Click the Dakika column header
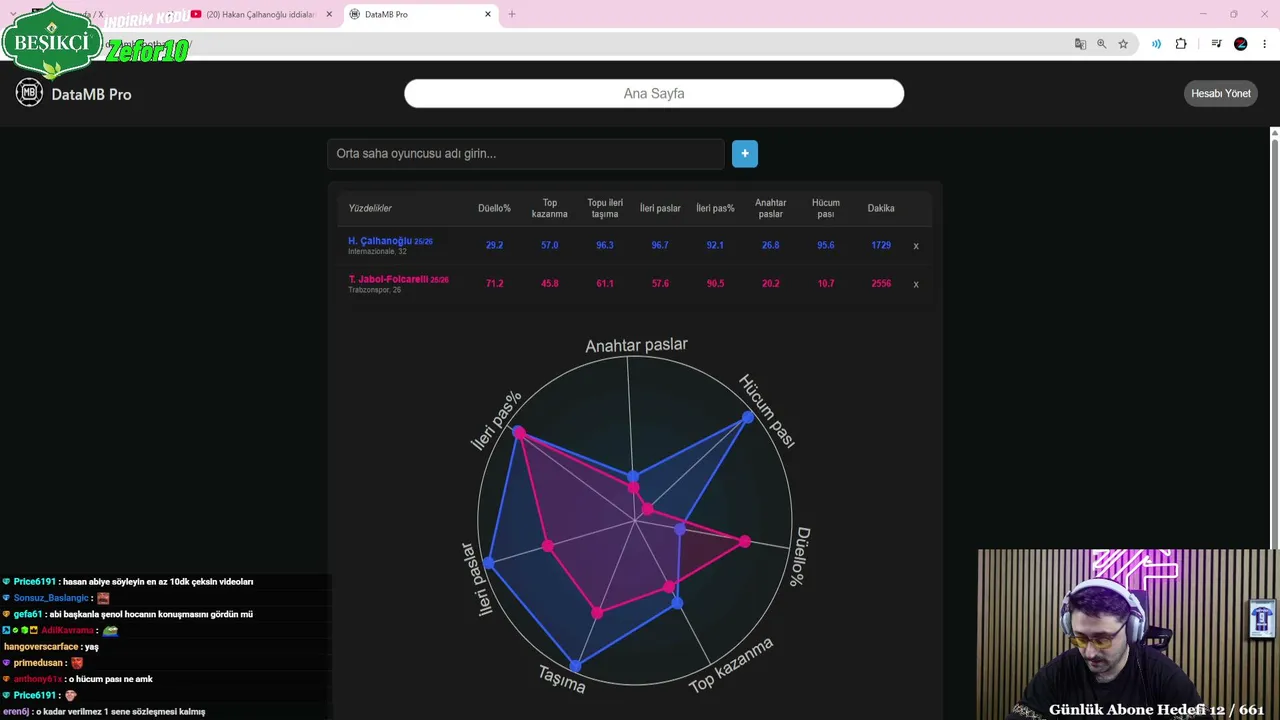This screenshot has height=720, width=1280. tap(881, 208)
